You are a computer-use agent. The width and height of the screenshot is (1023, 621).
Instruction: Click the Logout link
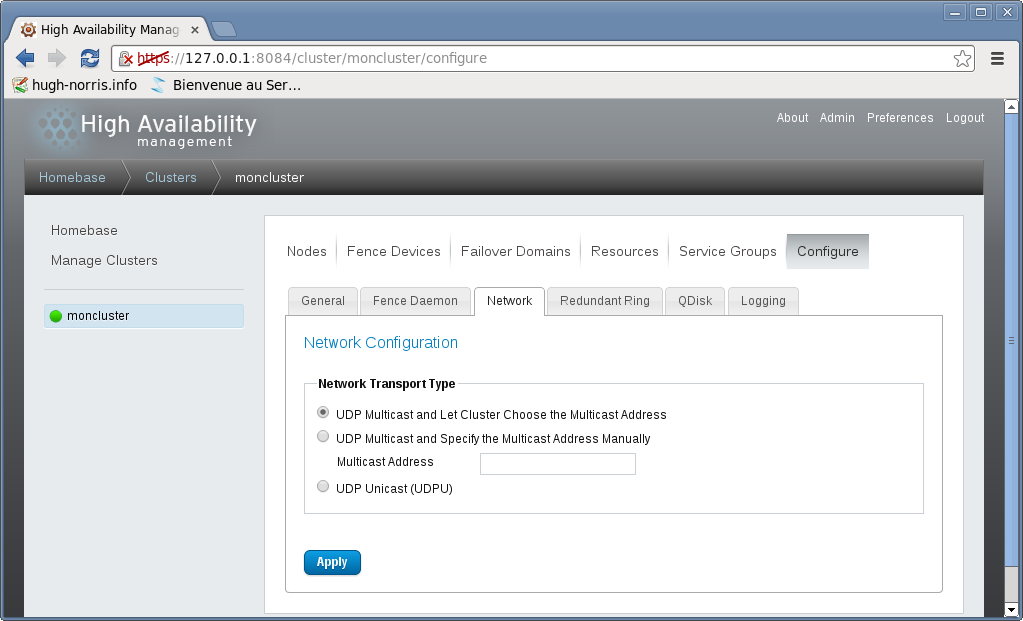pos(965,118)
